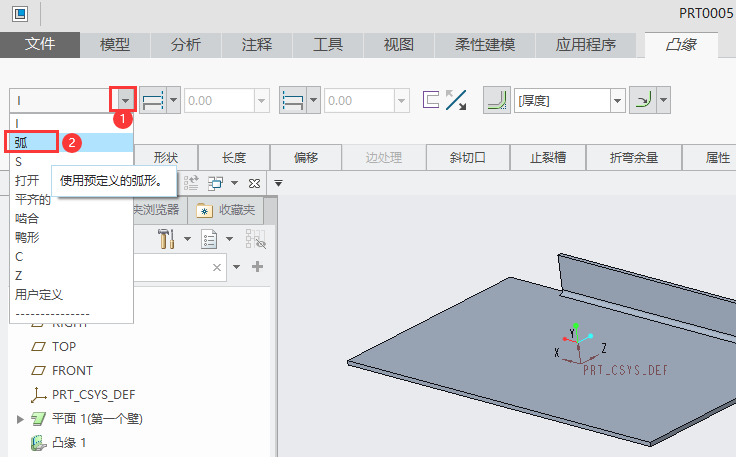Open the 斜切口 options panel
This screenshot has width=736, height=457.
point(468,158)
